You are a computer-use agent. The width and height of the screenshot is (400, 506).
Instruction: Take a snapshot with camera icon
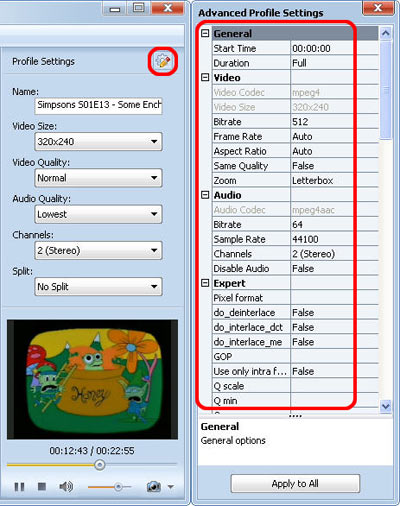[154, 487]
